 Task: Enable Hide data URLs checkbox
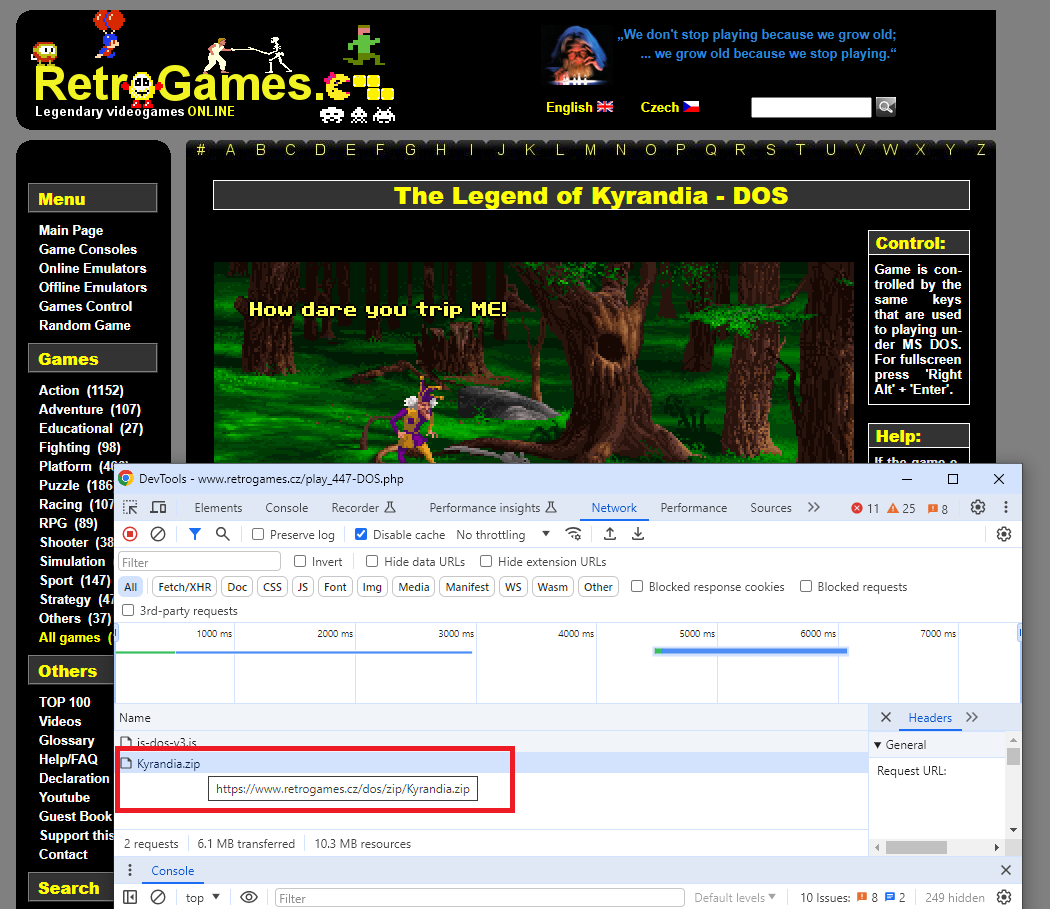pyautogui.click(x=372, y=561)
